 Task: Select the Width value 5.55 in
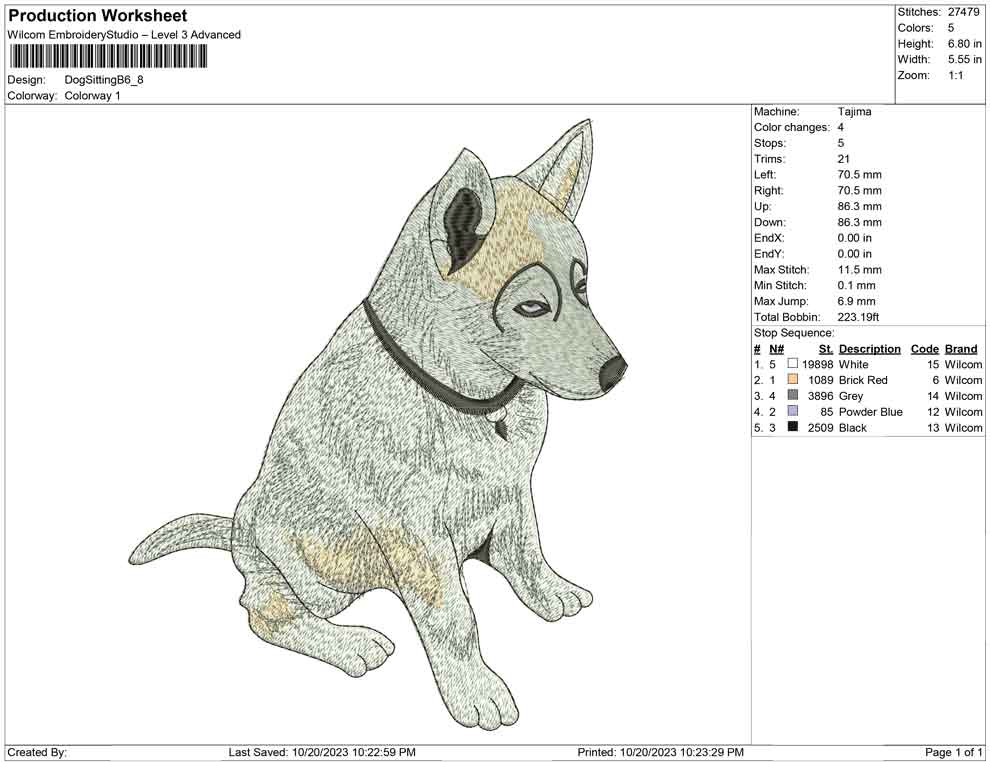coord(964,59)
